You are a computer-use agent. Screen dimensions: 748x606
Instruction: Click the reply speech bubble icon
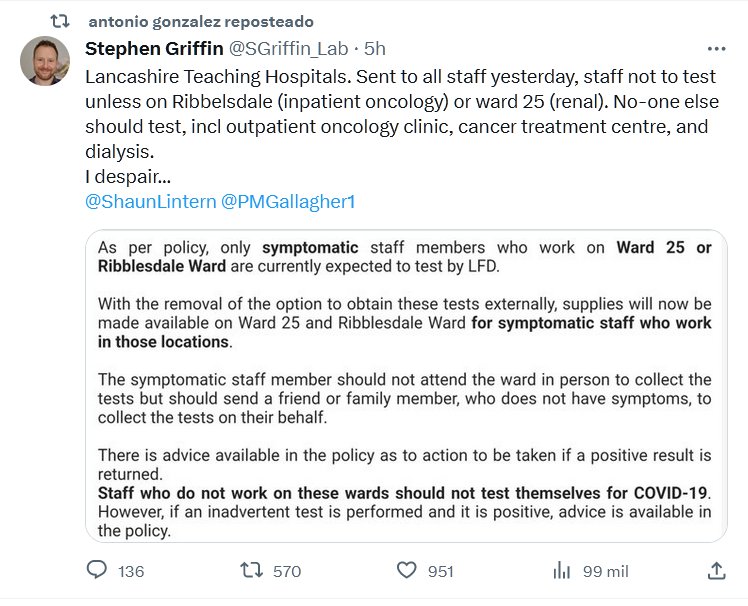click(97, 570)
